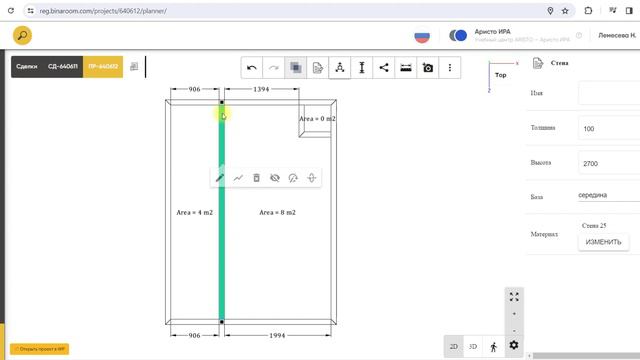Bookmark this page with star icon
The width and height of the screenshot is (640, 360).
(565, 11)
